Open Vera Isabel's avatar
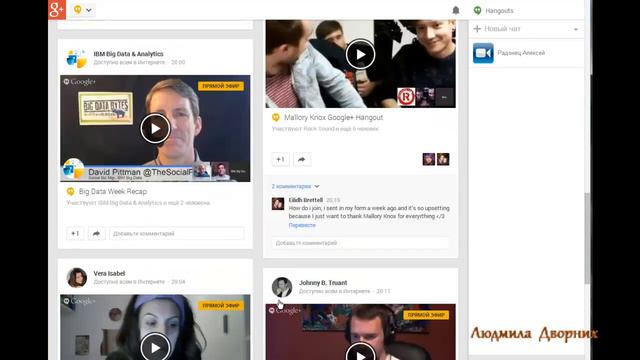 (76, 278)
